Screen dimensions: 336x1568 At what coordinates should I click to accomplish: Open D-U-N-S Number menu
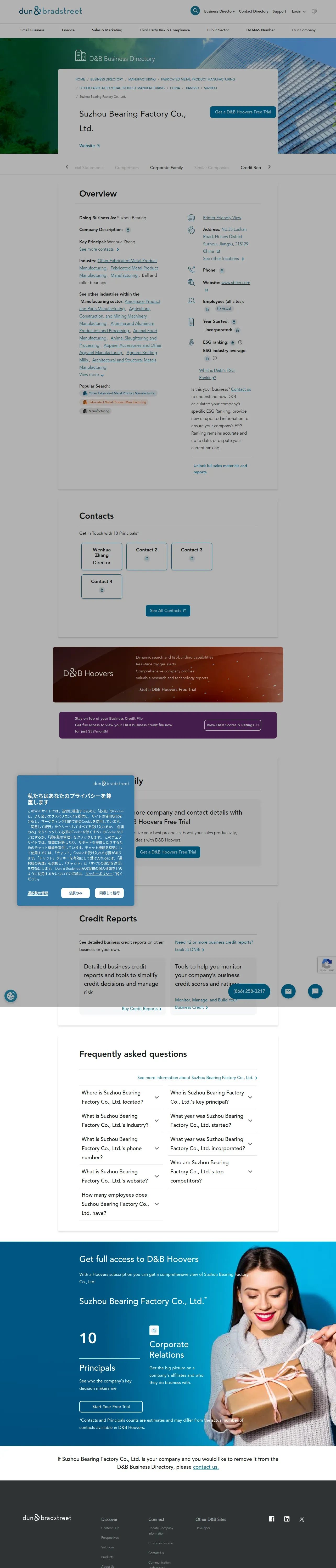click(x=260, y=30)
